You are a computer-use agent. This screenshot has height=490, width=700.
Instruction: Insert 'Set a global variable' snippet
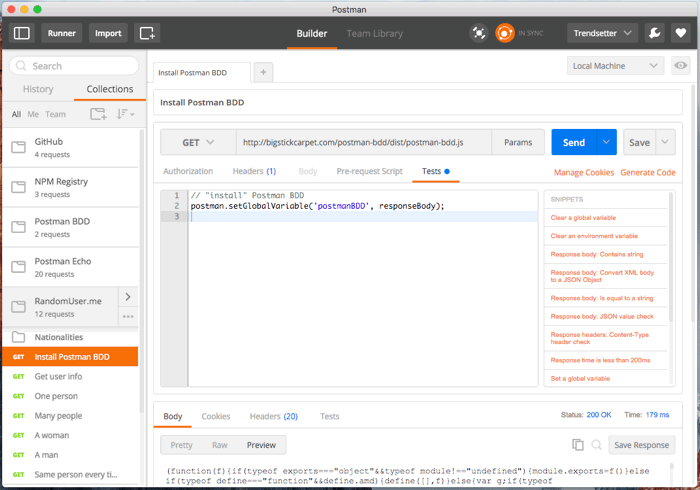pyautogui.click(x=580, y=378)
